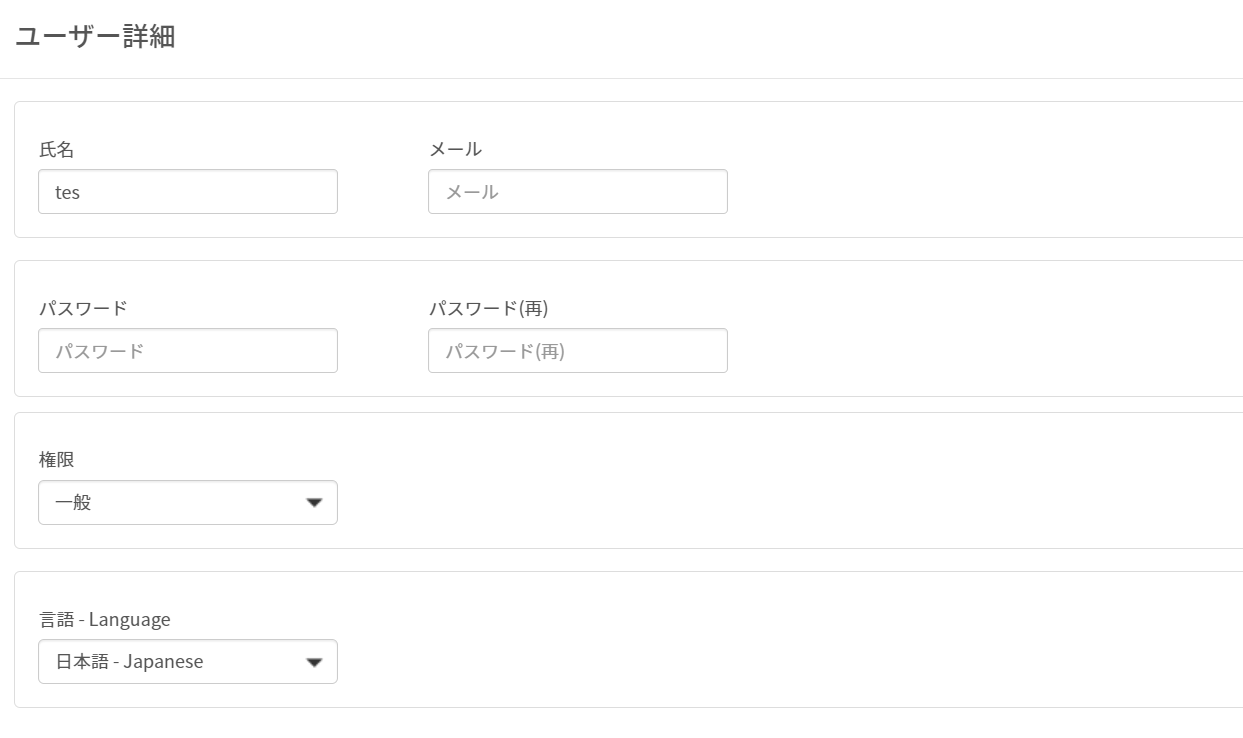The width and height of the screenshot is (1243, 738).
Task: Open the 権限 select box showing 一般
Action: [x=188, y=503]
